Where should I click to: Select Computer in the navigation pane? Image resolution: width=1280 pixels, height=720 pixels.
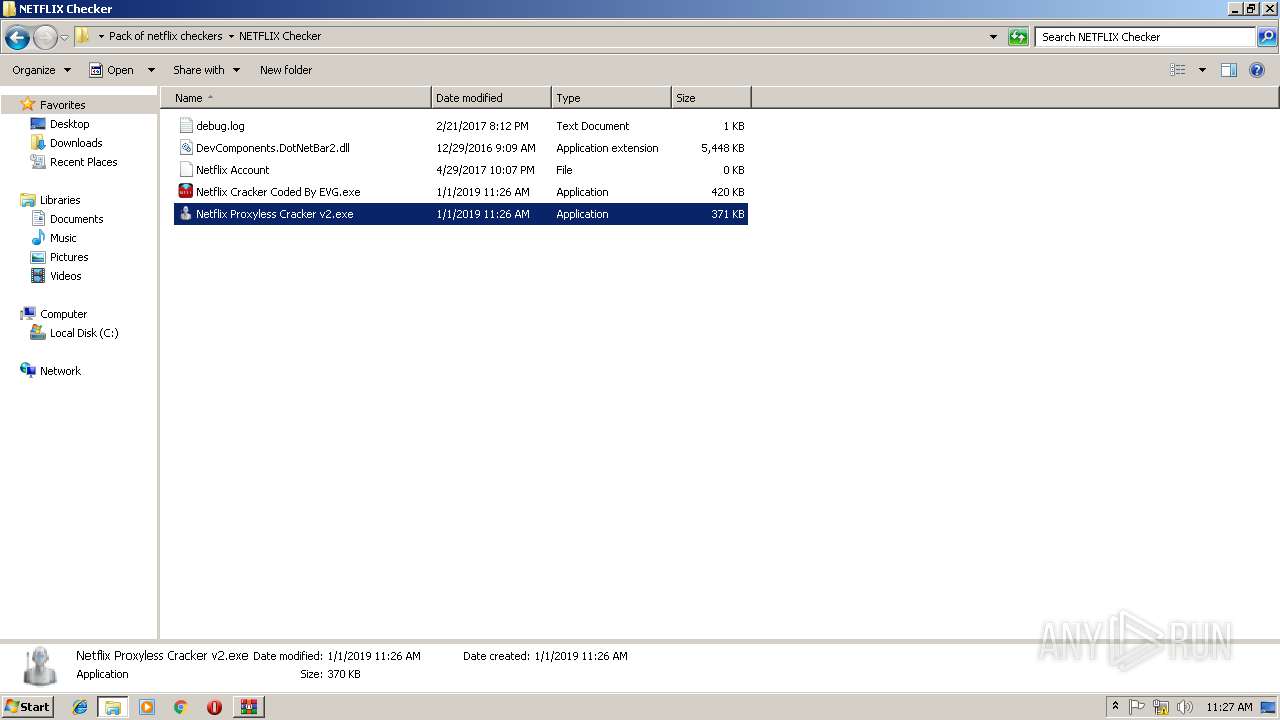63,314
